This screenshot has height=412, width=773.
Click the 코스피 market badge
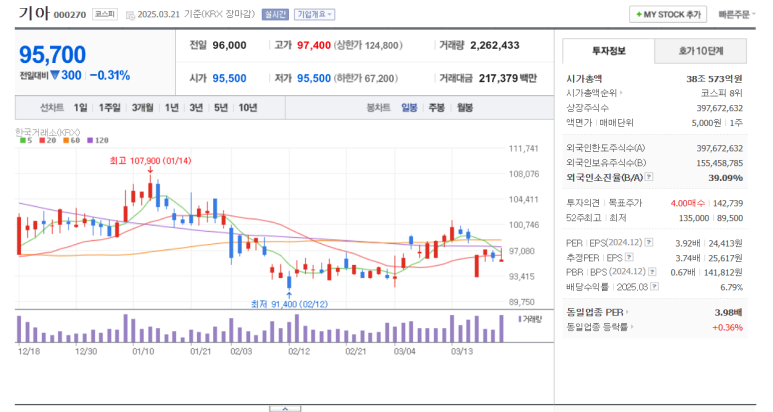(x=105, y=14)
